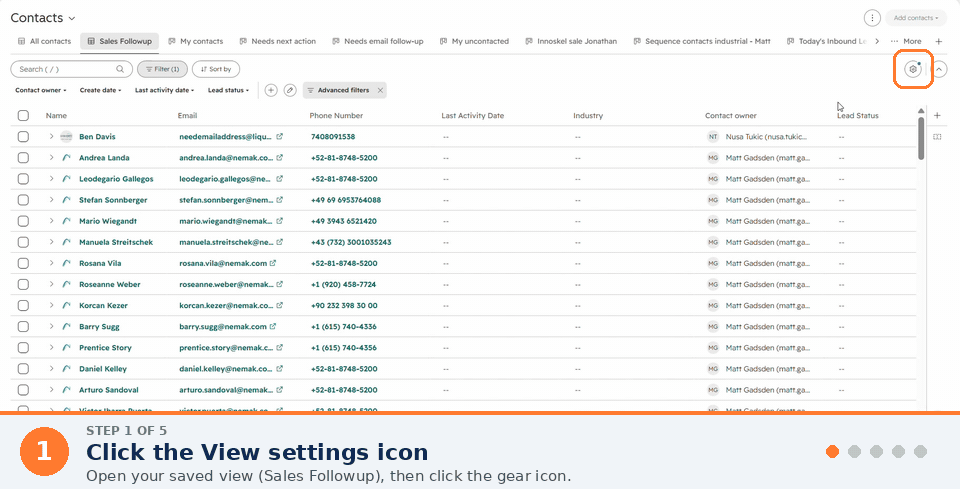960x489 pixels.
Task: Select the checkbox for Mario Wiegandt
Action: click(x=23, y=221)
